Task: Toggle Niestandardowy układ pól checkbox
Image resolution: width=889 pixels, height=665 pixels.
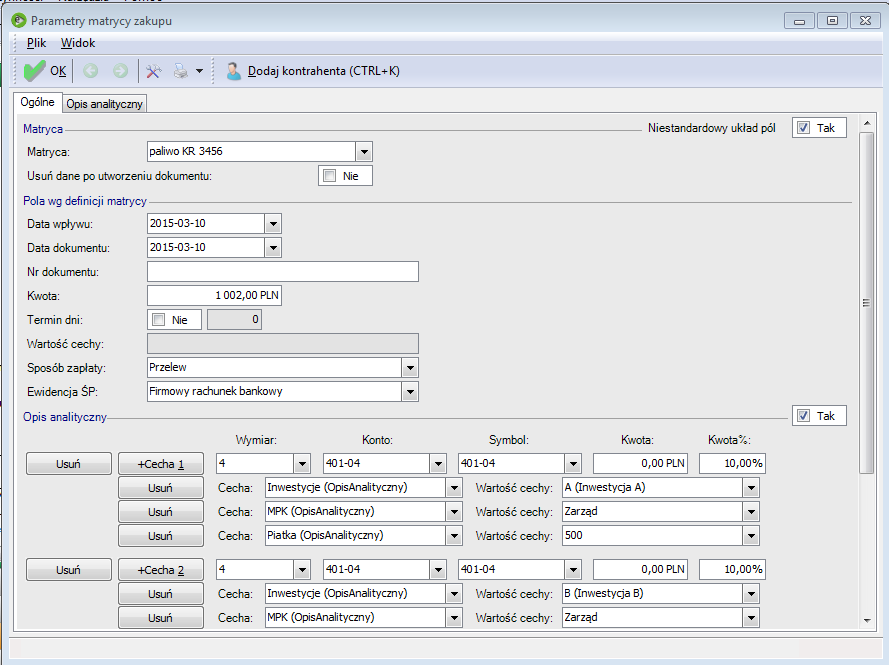Action: coord(803,128)
